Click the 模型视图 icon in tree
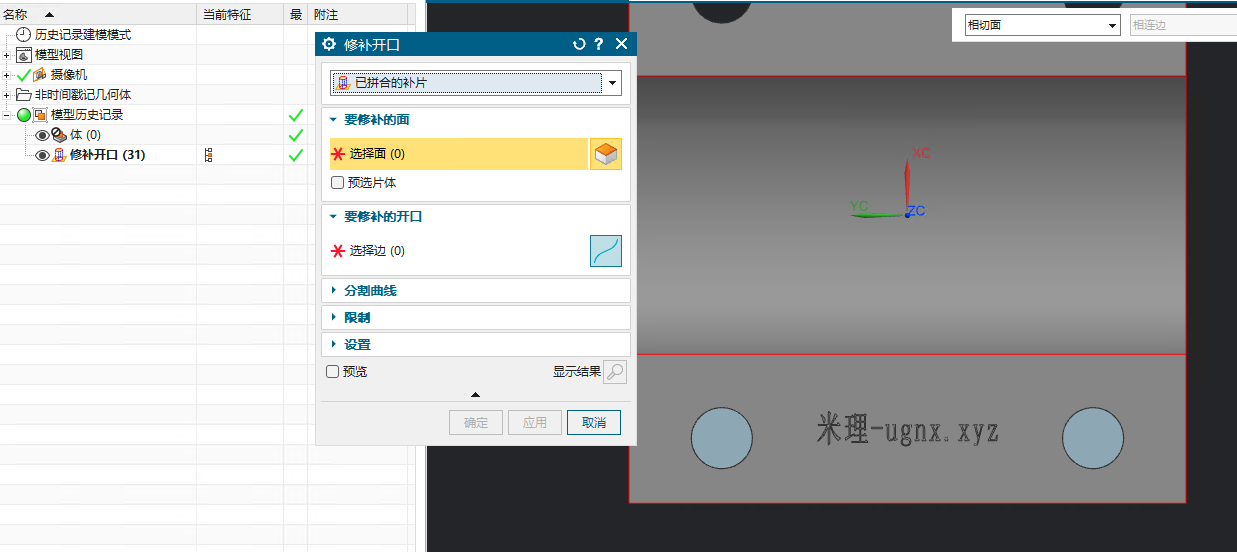Screen dimensions: 1237x552 (24, 55)
